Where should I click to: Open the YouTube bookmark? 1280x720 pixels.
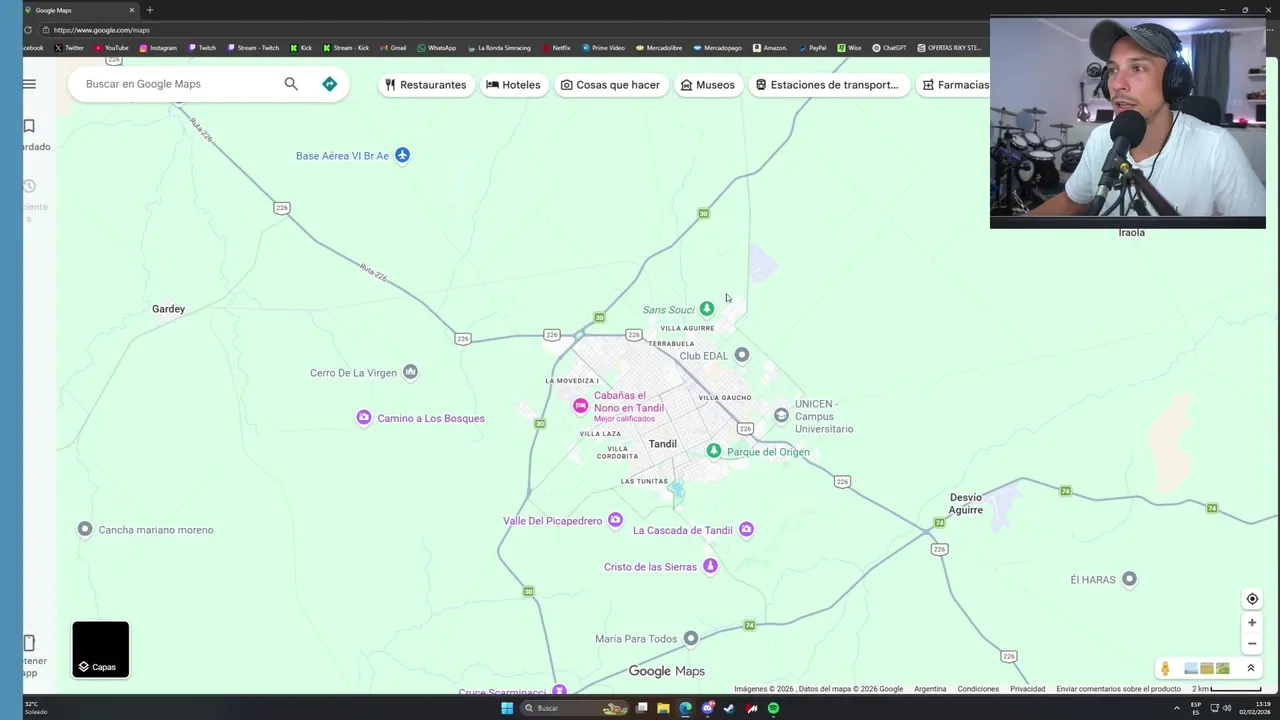tap(111, 48)
